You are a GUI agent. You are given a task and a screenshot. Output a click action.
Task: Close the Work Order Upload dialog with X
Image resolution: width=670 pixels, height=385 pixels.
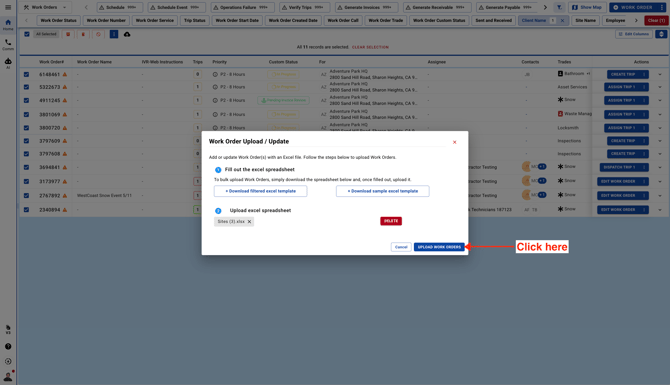coord(454,142)
